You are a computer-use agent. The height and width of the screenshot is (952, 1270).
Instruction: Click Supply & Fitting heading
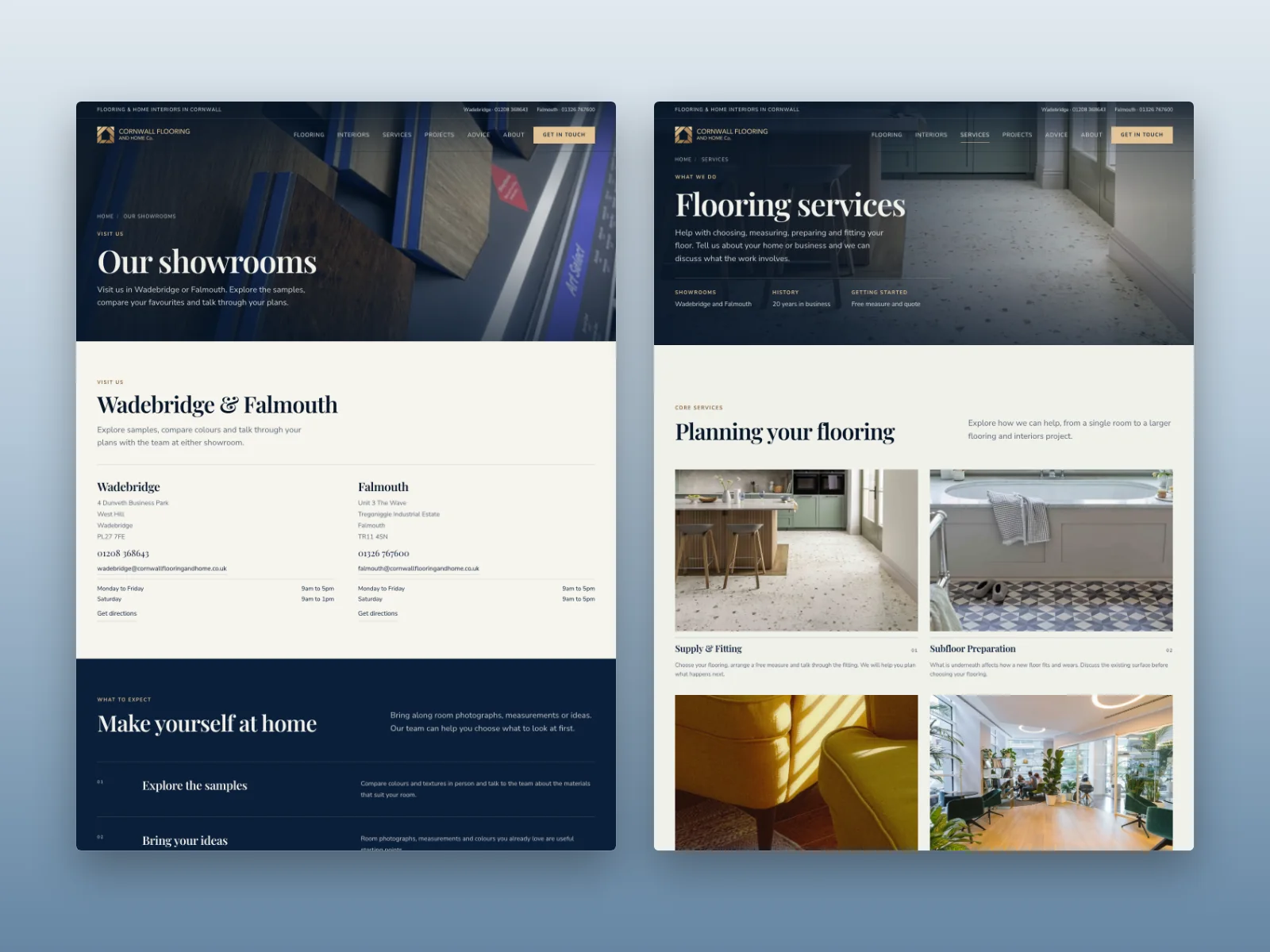tap(708, 648)
